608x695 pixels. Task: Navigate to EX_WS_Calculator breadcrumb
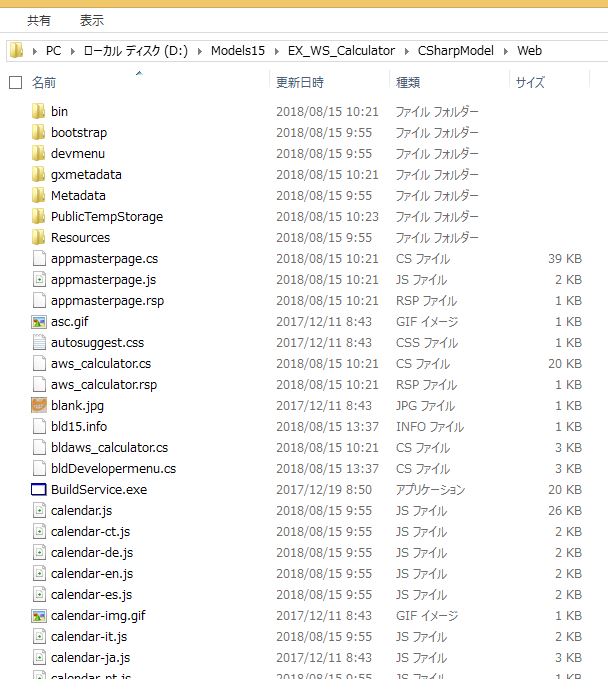(x=341, y=51)
